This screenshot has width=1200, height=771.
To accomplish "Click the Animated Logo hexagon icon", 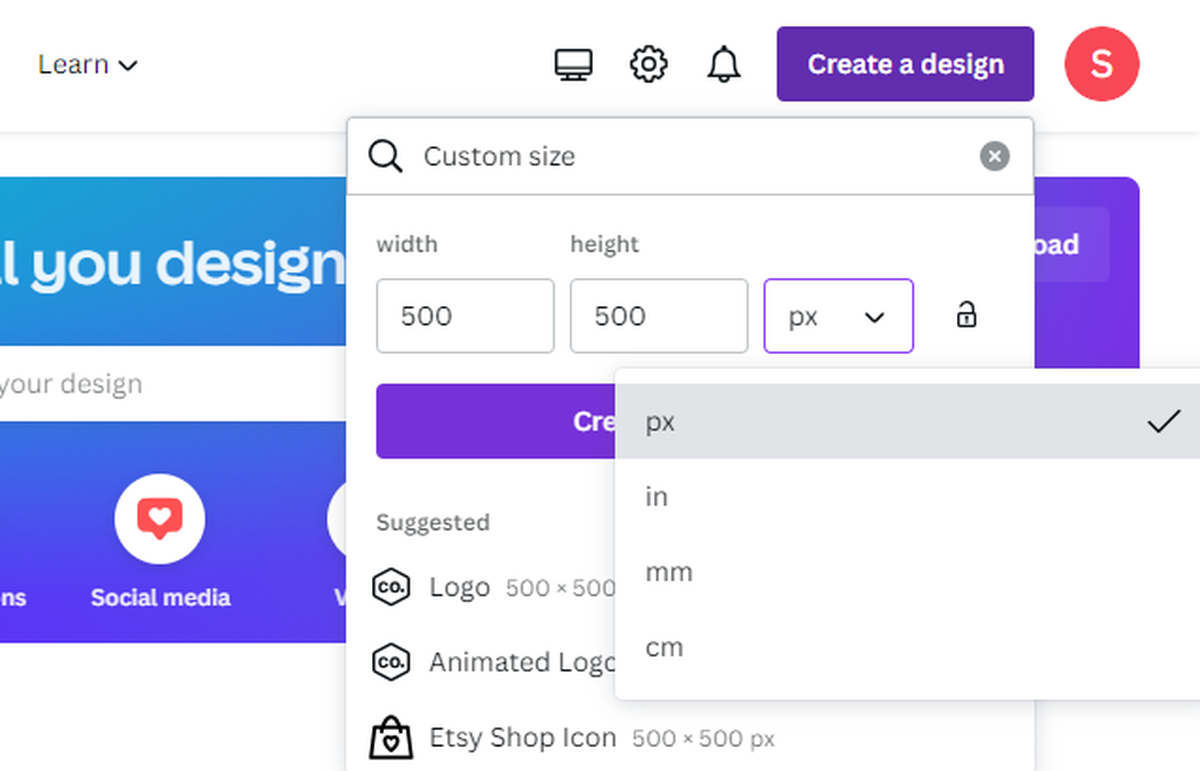I will coord(391,662).
